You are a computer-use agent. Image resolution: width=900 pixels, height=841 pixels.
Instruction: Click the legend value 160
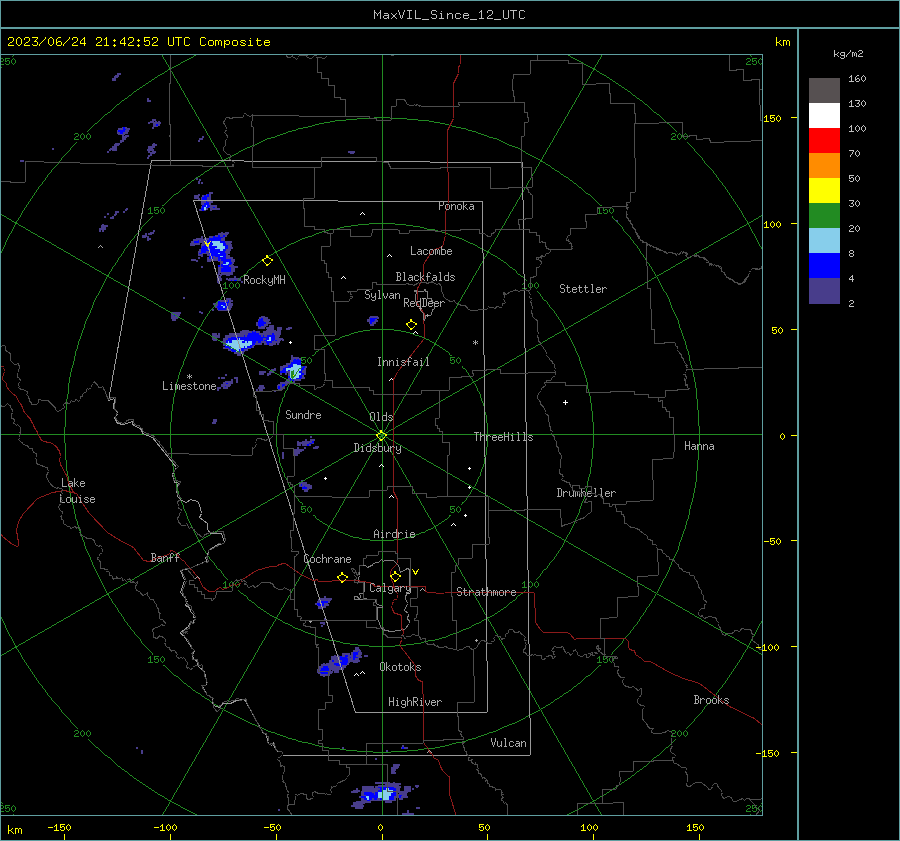click(857, 79)
